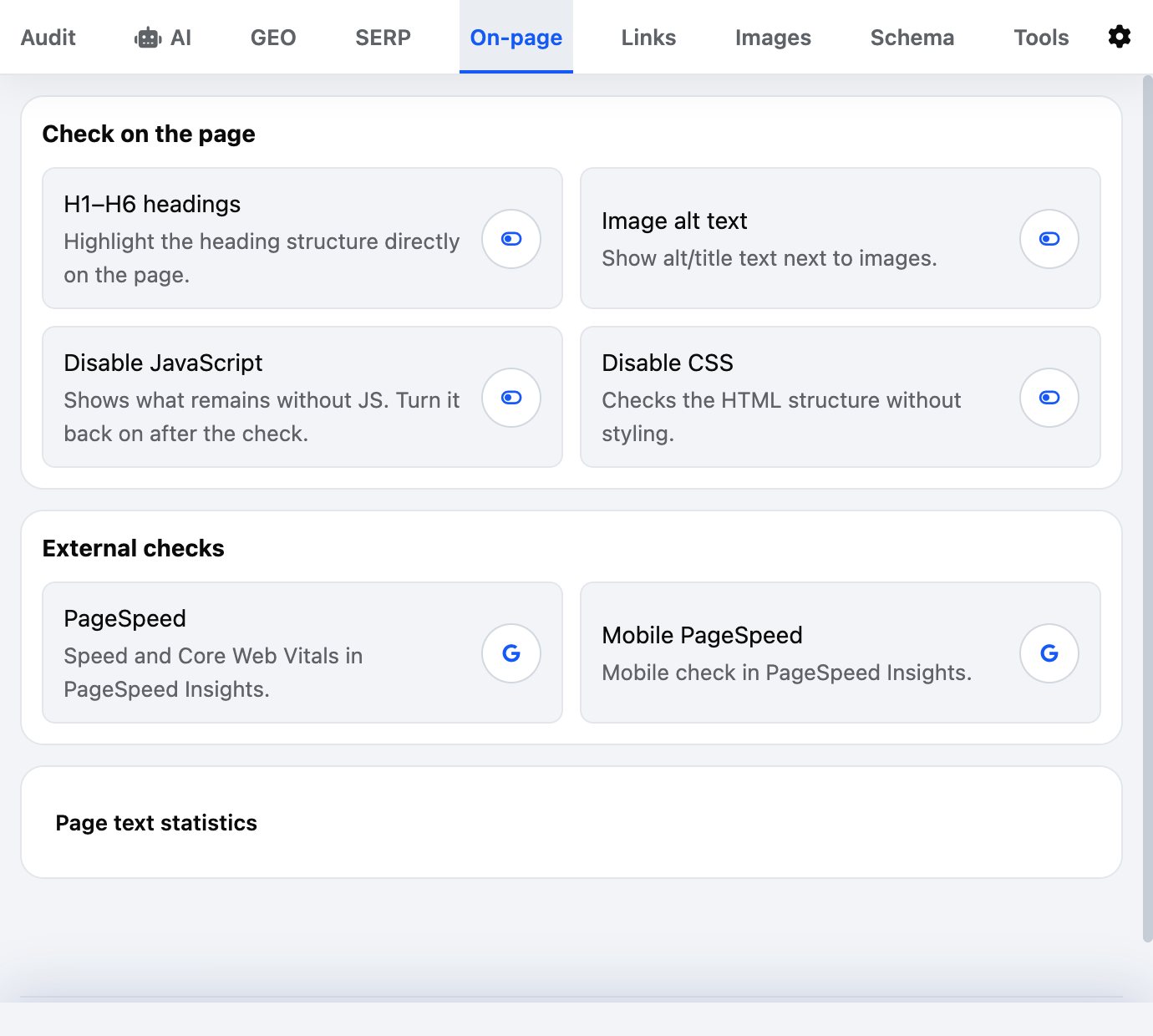The height and width of the screenshot is (1036, 1153).
Task: Click the robot icon beside AI
Action: [148, 38]
